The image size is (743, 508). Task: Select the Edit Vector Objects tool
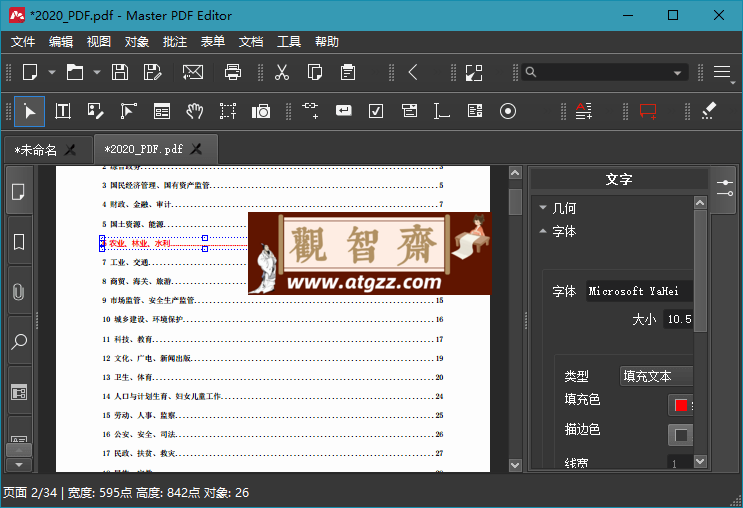coord(128,111)
